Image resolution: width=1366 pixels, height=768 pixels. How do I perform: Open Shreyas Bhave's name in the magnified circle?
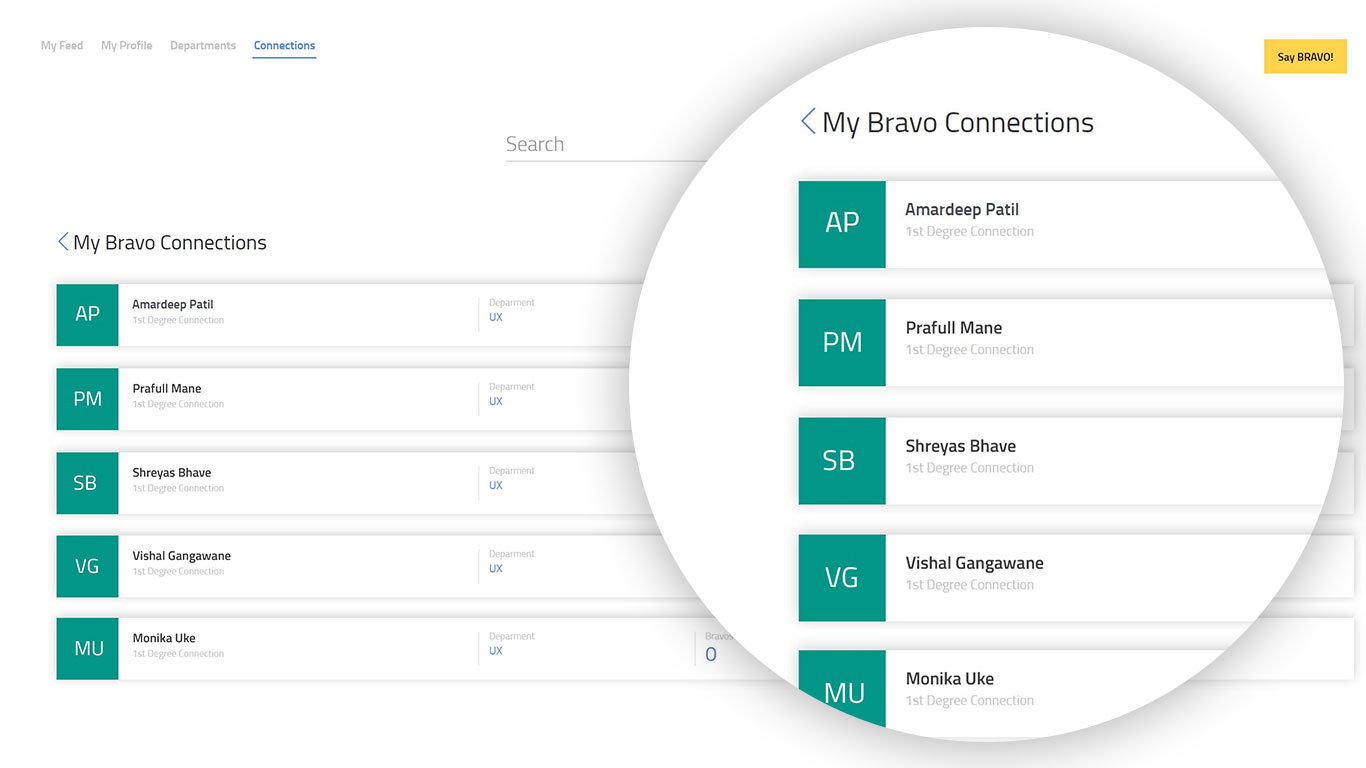[960, 446]
